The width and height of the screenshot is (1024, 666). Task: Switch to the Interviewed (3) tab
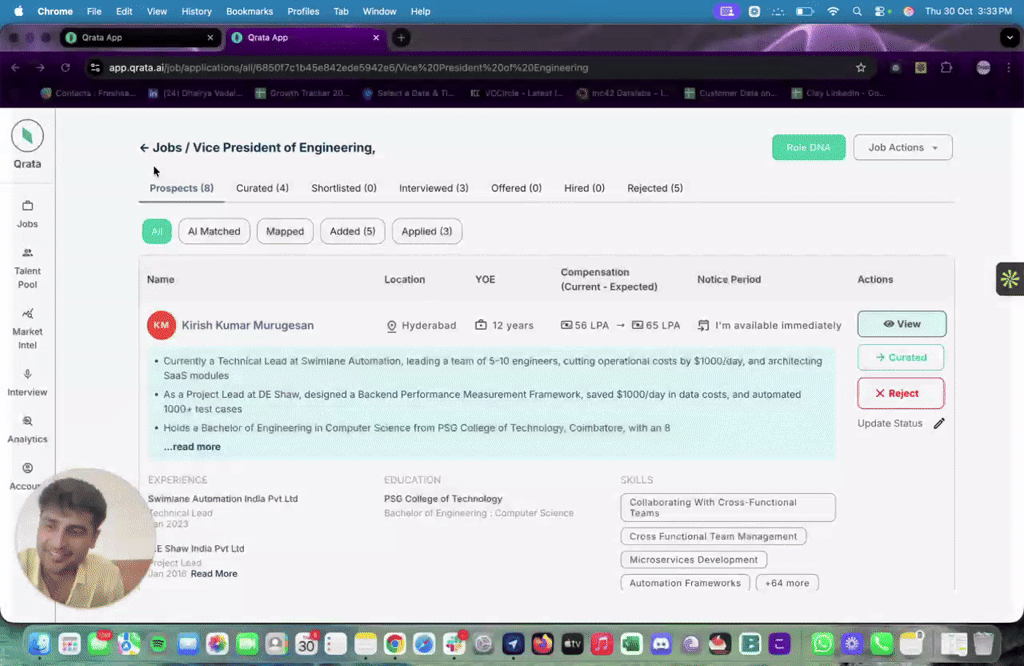pyautogui.click(x=434, y=188)
